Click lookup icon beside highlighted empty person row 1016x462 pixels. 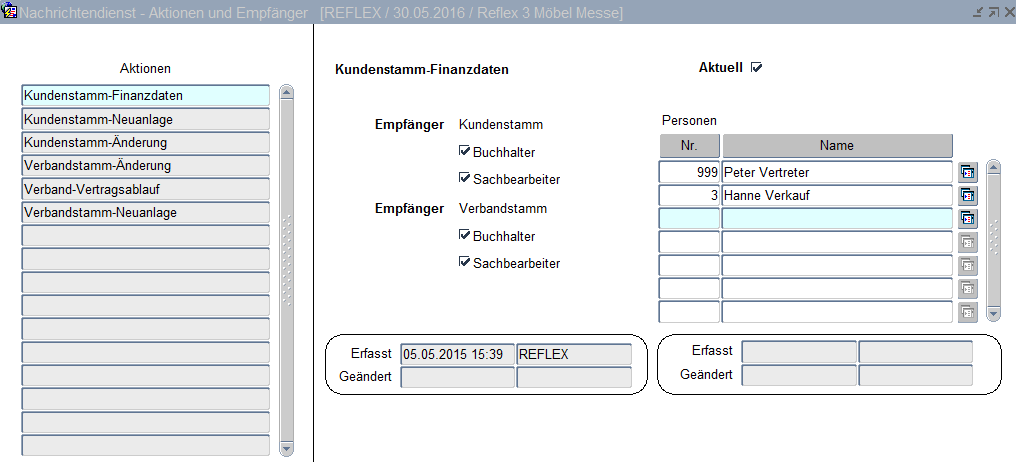coord(968,219)
